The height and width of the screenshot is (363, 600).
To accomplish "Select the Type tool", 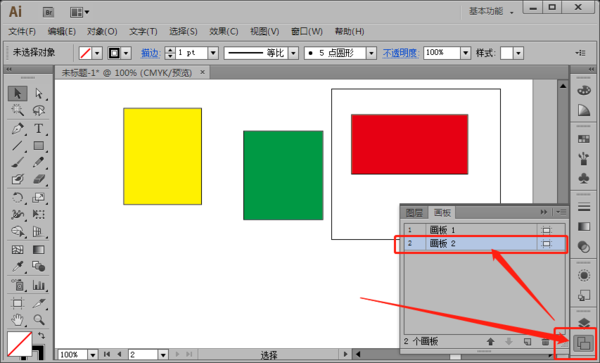I will pyautogui.click(x=39, y=129).
